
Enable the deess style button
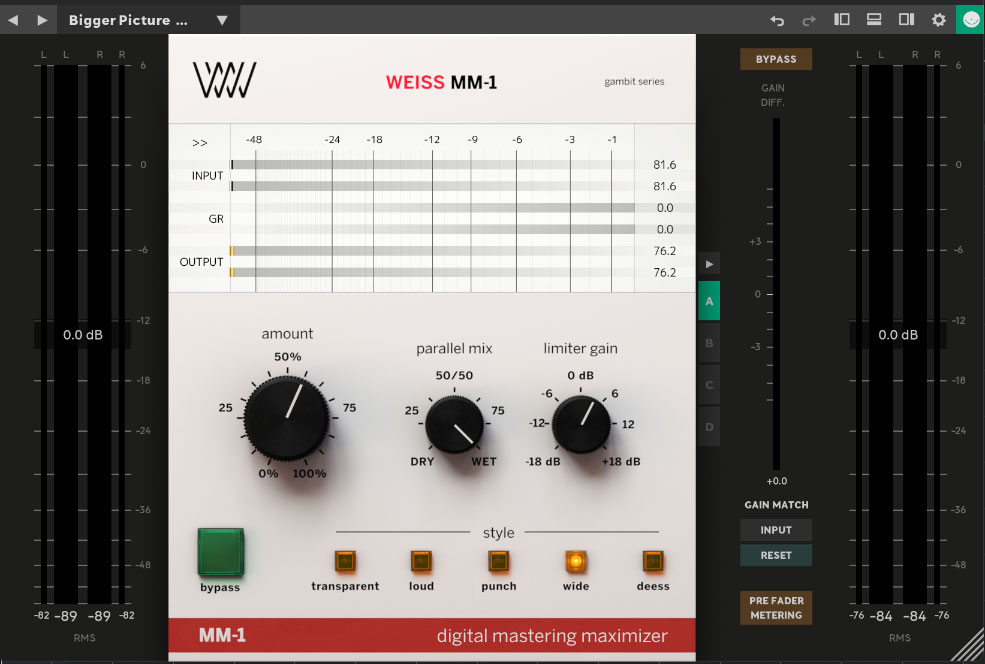pos(653,560)
